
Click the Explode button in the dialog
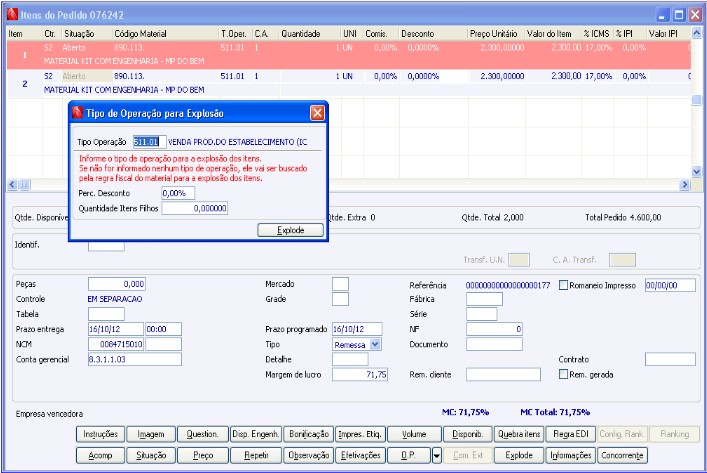pyautogui.click(x=290, y=230)
